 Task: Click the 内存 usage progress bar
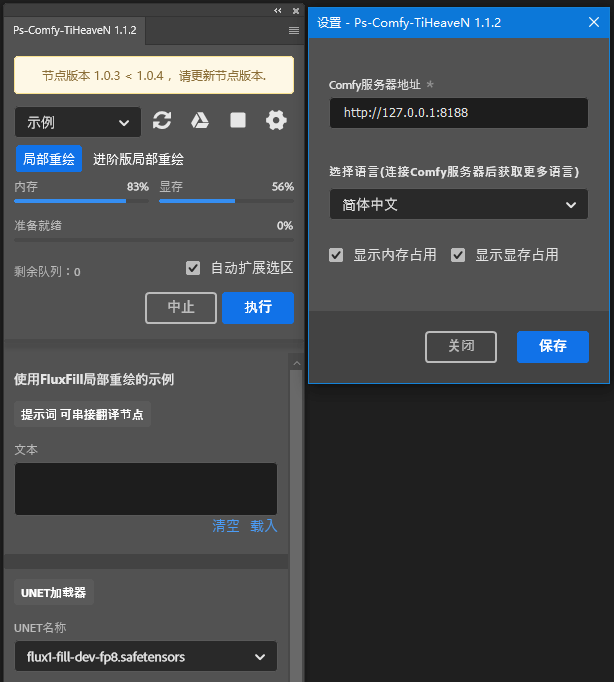click(x=81, y=201)
